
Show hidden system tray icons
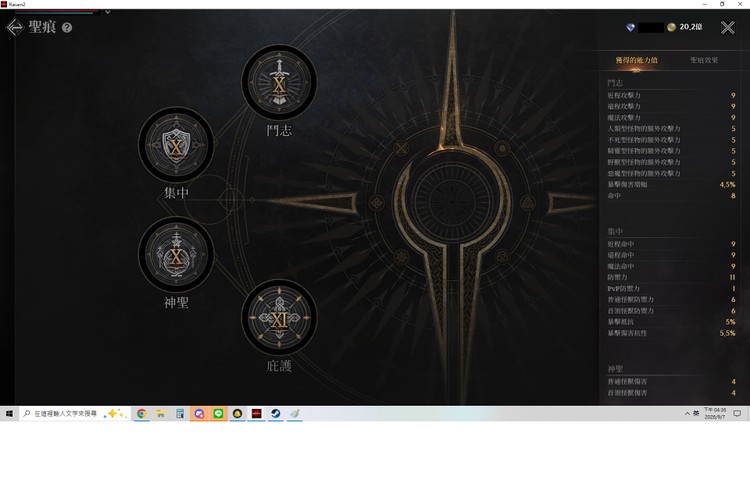(x=687, y=414)
